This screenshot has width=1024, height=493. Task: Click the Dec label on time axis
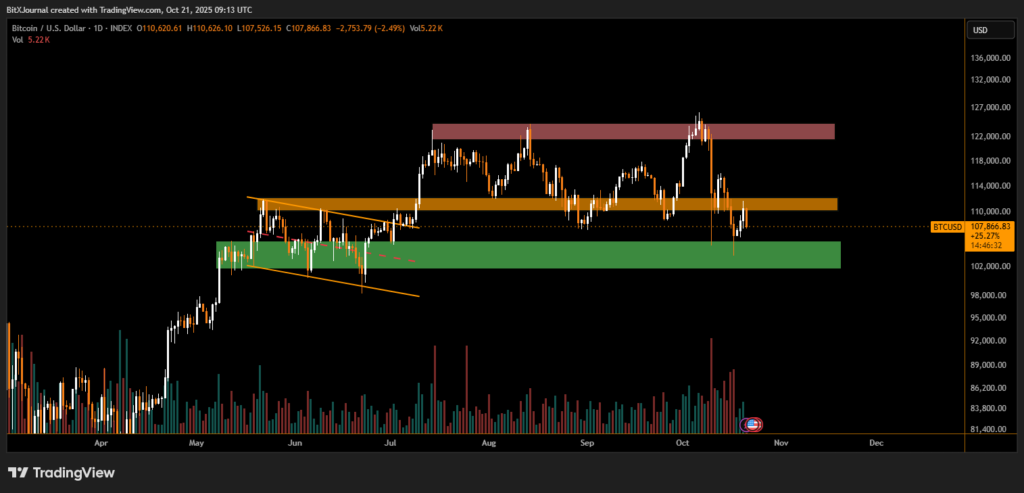coord(875,441)
